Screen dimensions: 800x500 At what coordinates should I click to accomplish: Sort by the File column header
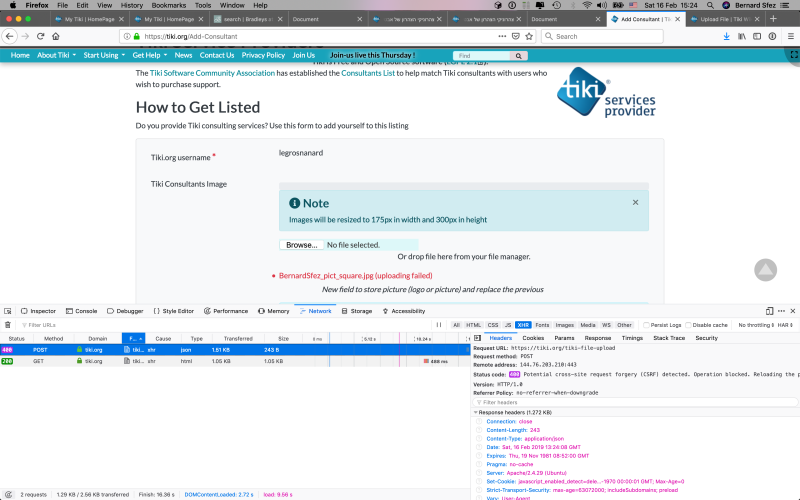tap(134, 338)
